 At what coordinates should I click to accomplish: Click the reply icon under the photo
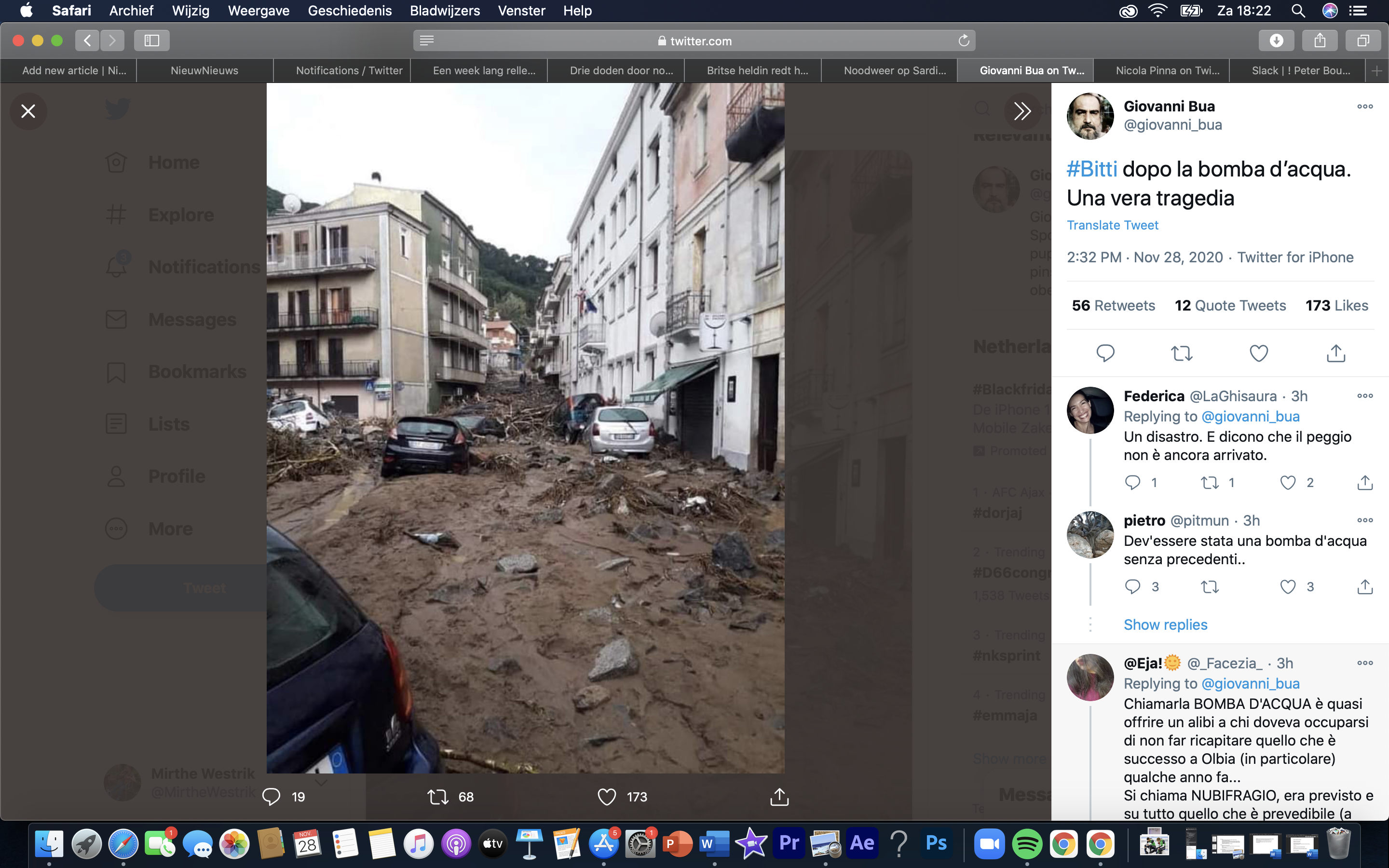pyautogui.click(x=271, y=797)
